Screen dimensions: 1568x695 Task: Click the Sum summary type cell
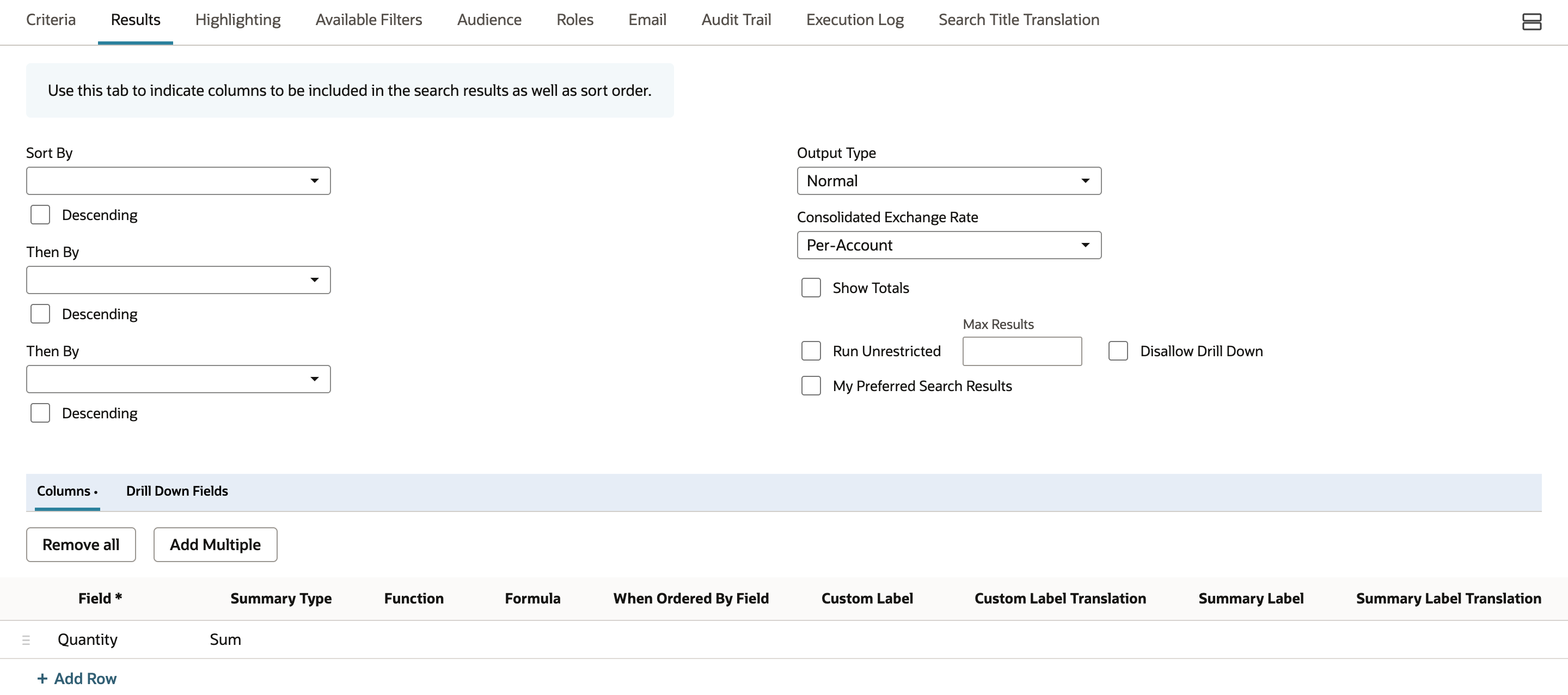pos(225,639)
